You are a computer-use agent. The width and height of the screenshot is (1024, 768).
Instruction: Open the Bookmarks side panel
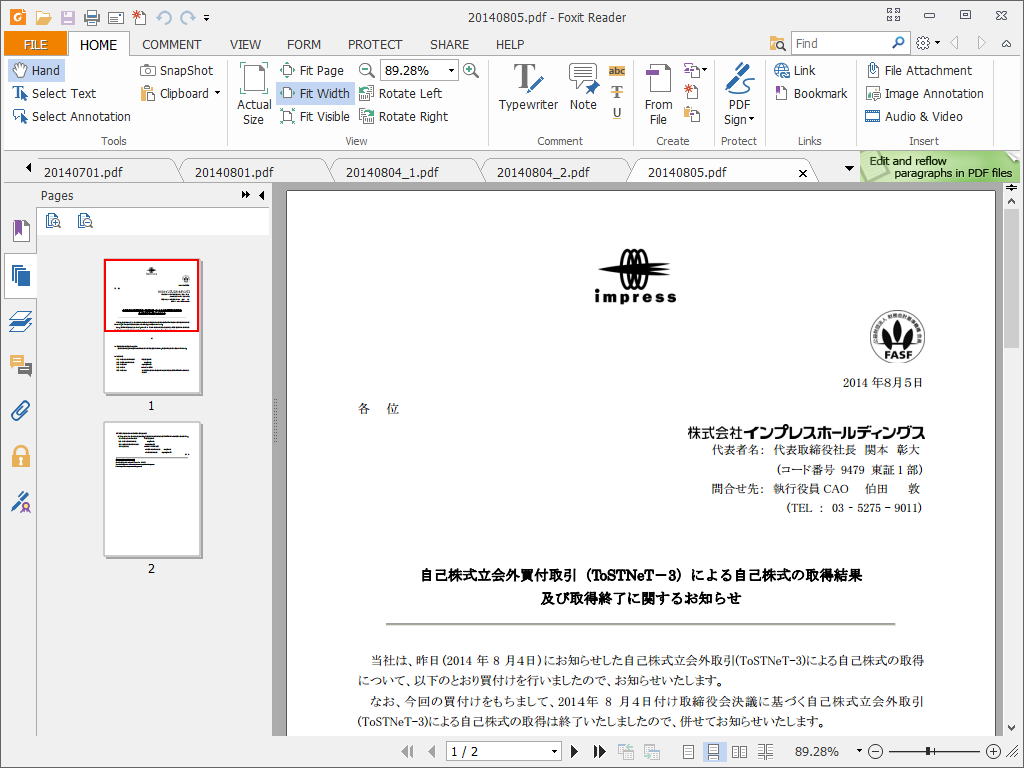coord(21,230)
